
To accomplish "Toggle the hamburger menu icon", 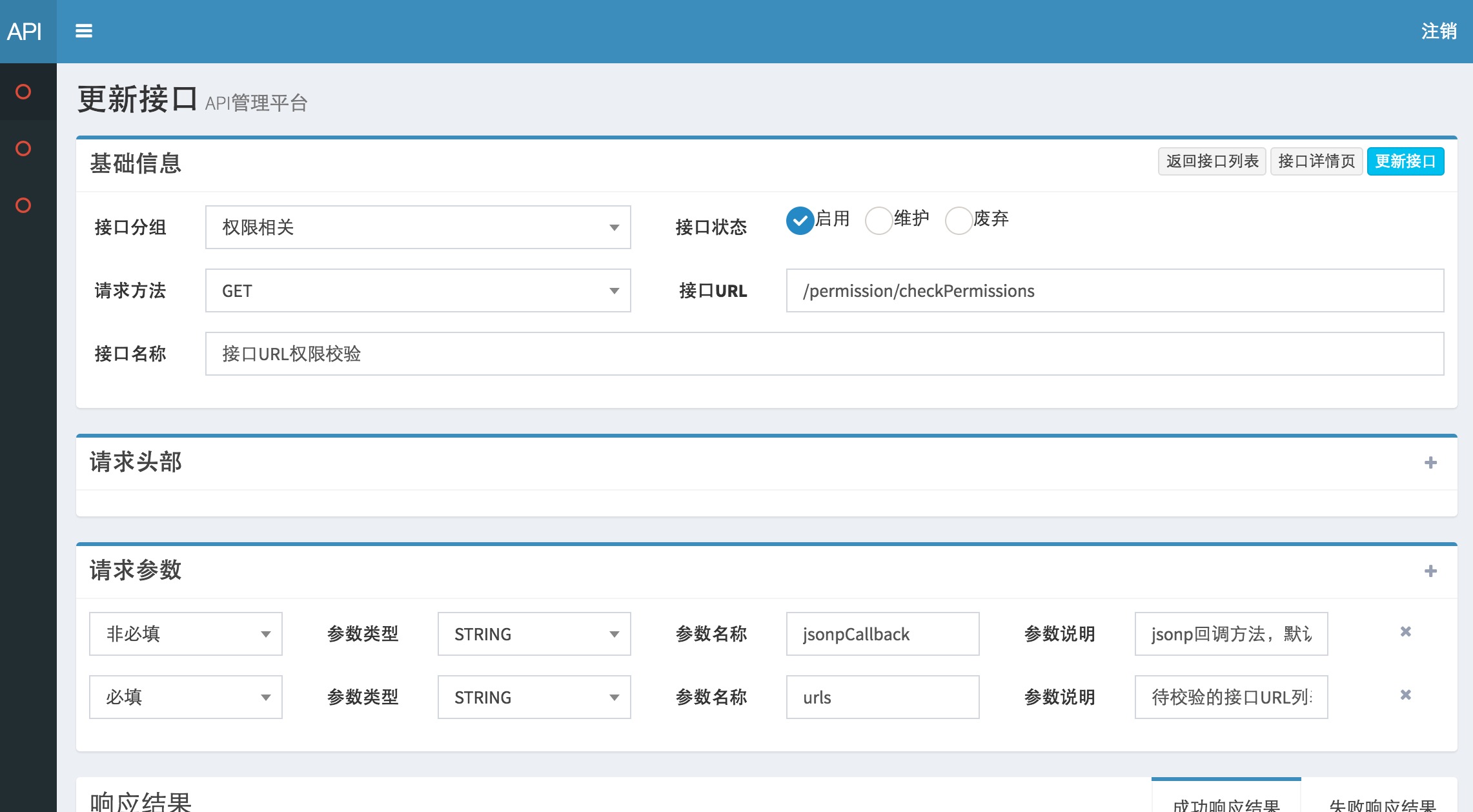I will 84,31.
